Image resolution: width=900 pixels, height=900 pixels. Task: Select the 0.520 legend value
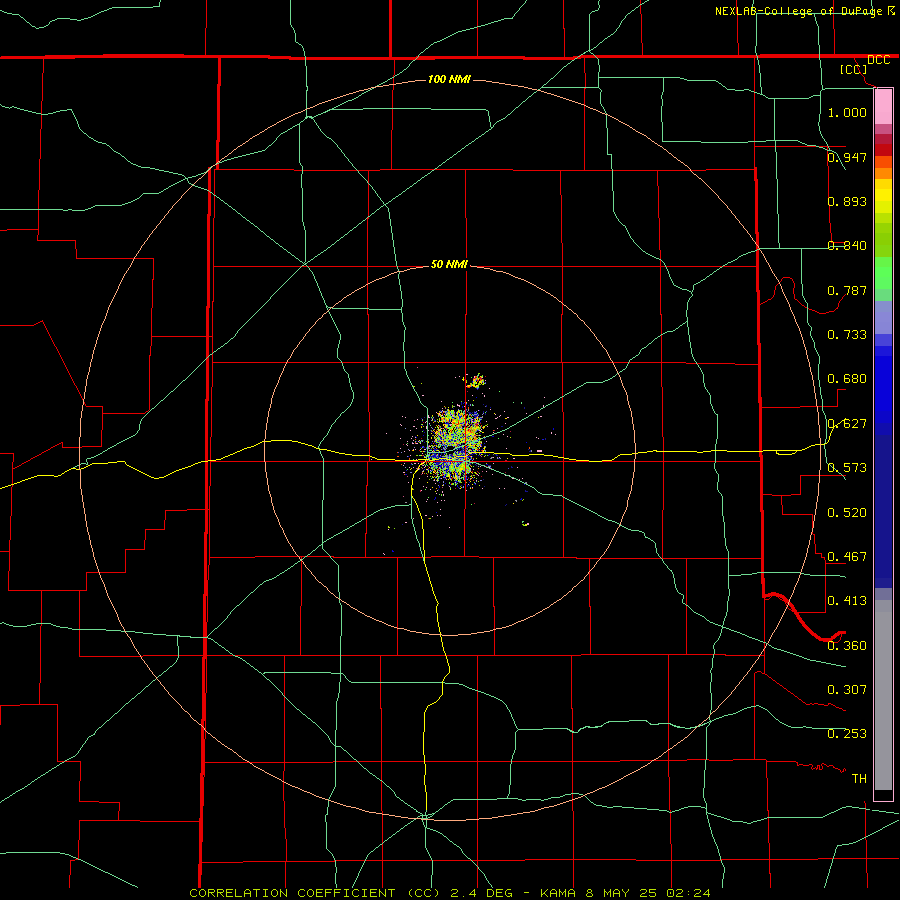coord(847,513)
